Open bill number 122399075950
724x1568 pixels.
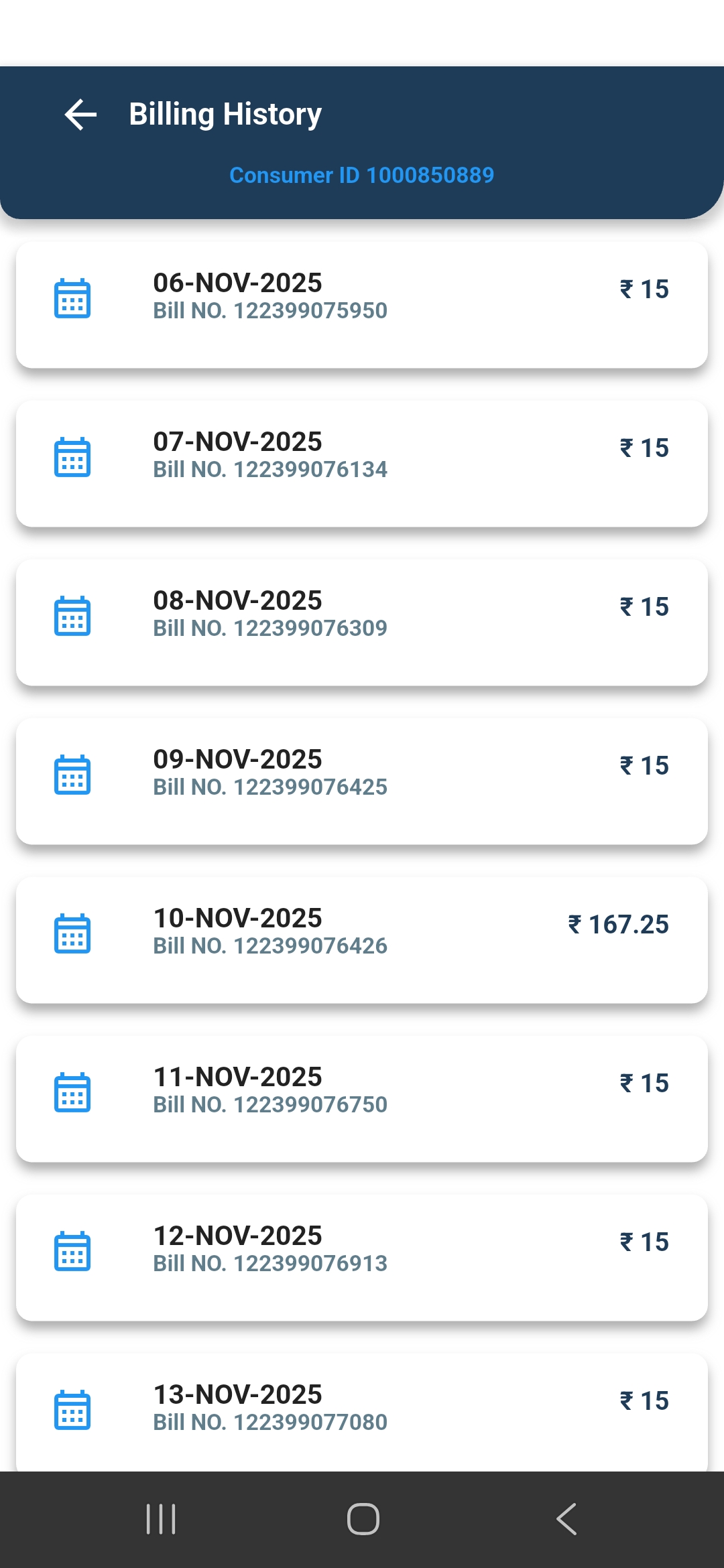tap(270, 311)
